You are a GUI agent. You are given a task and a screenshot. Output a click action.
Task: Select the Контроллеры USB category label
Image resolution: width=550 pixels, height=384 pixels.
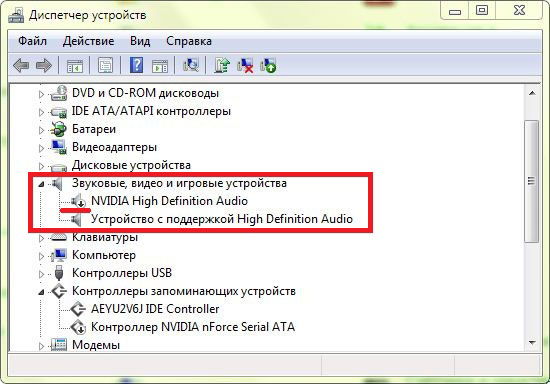122,273
